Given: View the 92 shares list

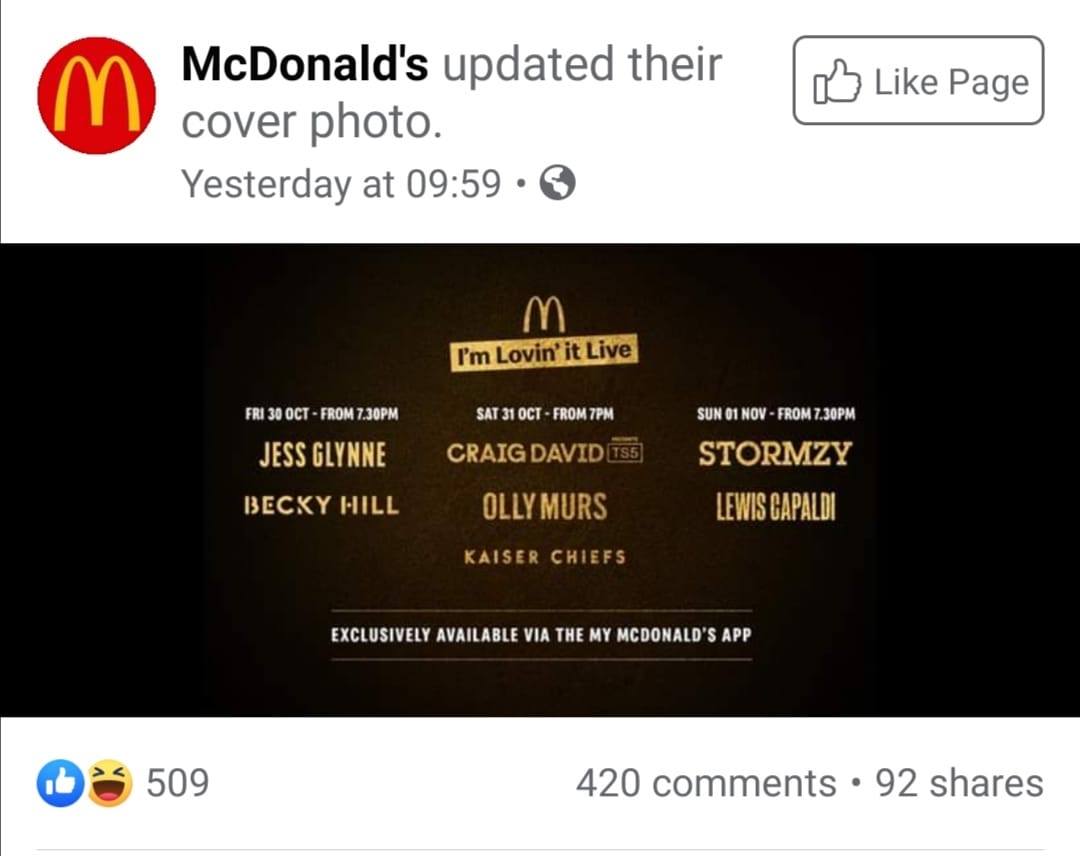Looking at the screenshot, I should coord(959,783).
